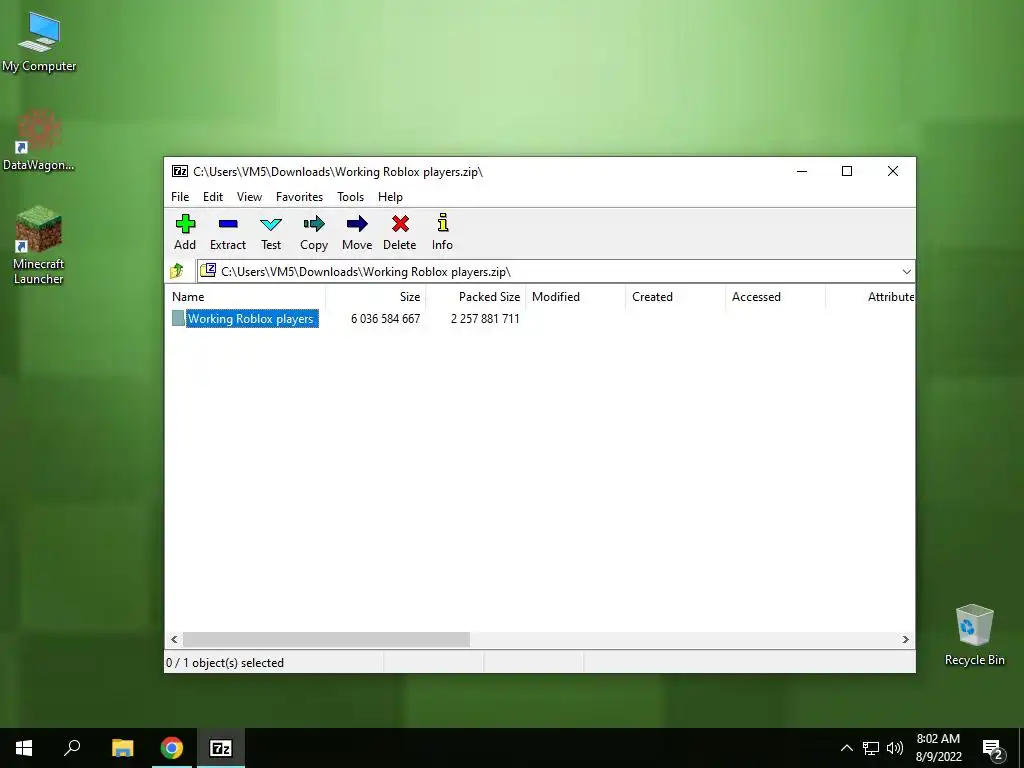
Task: Click the Extract toolbar icon
Action: [x=228, y=232]
